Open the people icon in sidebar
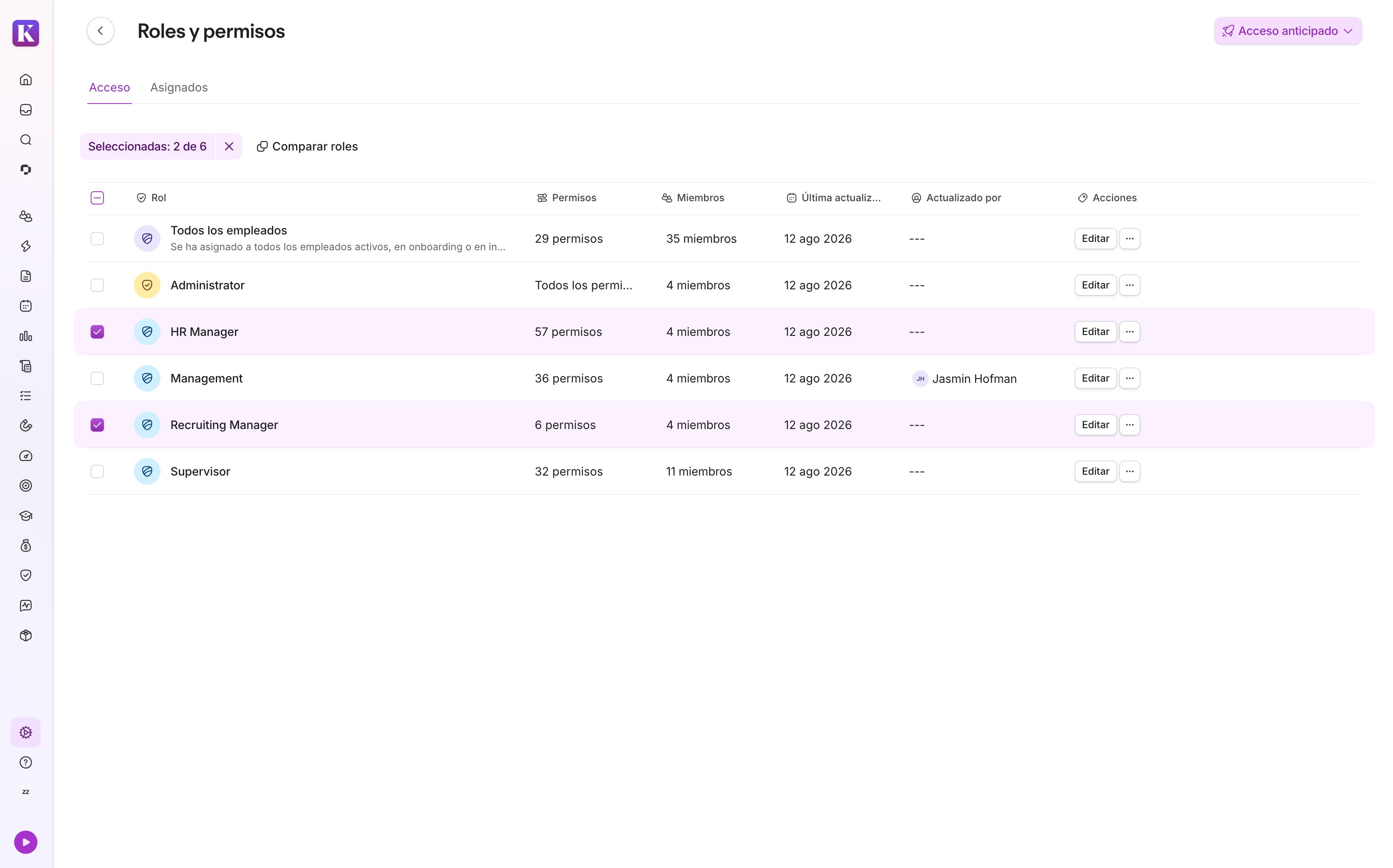This screenshot has width=1393, height=868. [26, 217]
